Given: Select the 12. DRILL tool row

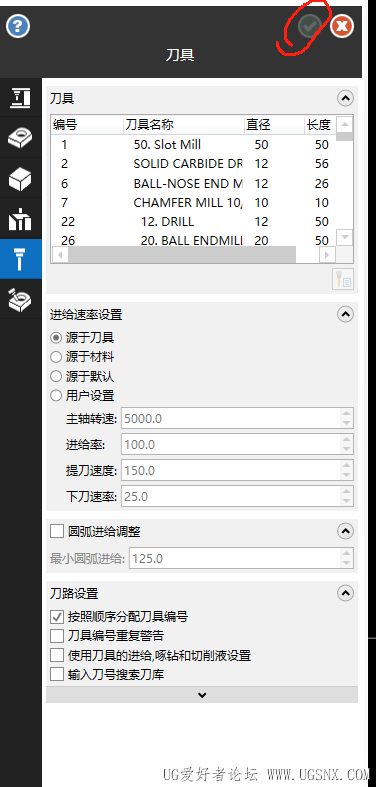Looking at the screenshot, I should tap(193, 222).
